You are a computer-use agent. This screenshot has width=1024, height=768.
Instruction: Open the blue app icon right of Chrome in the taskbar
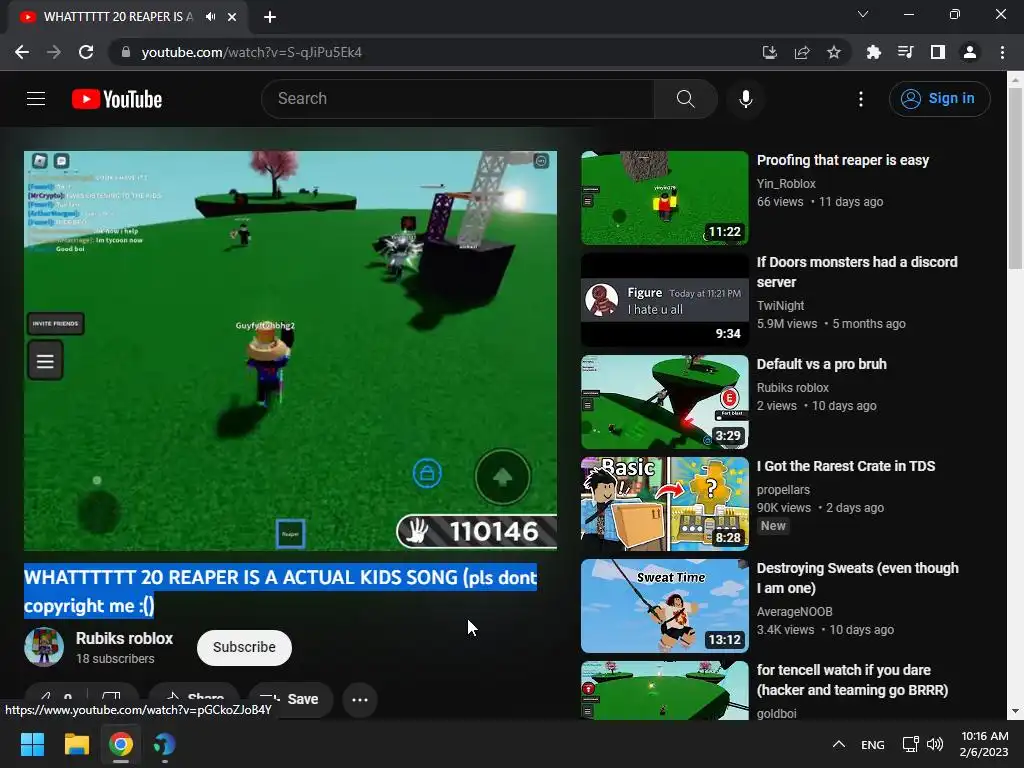165,744
